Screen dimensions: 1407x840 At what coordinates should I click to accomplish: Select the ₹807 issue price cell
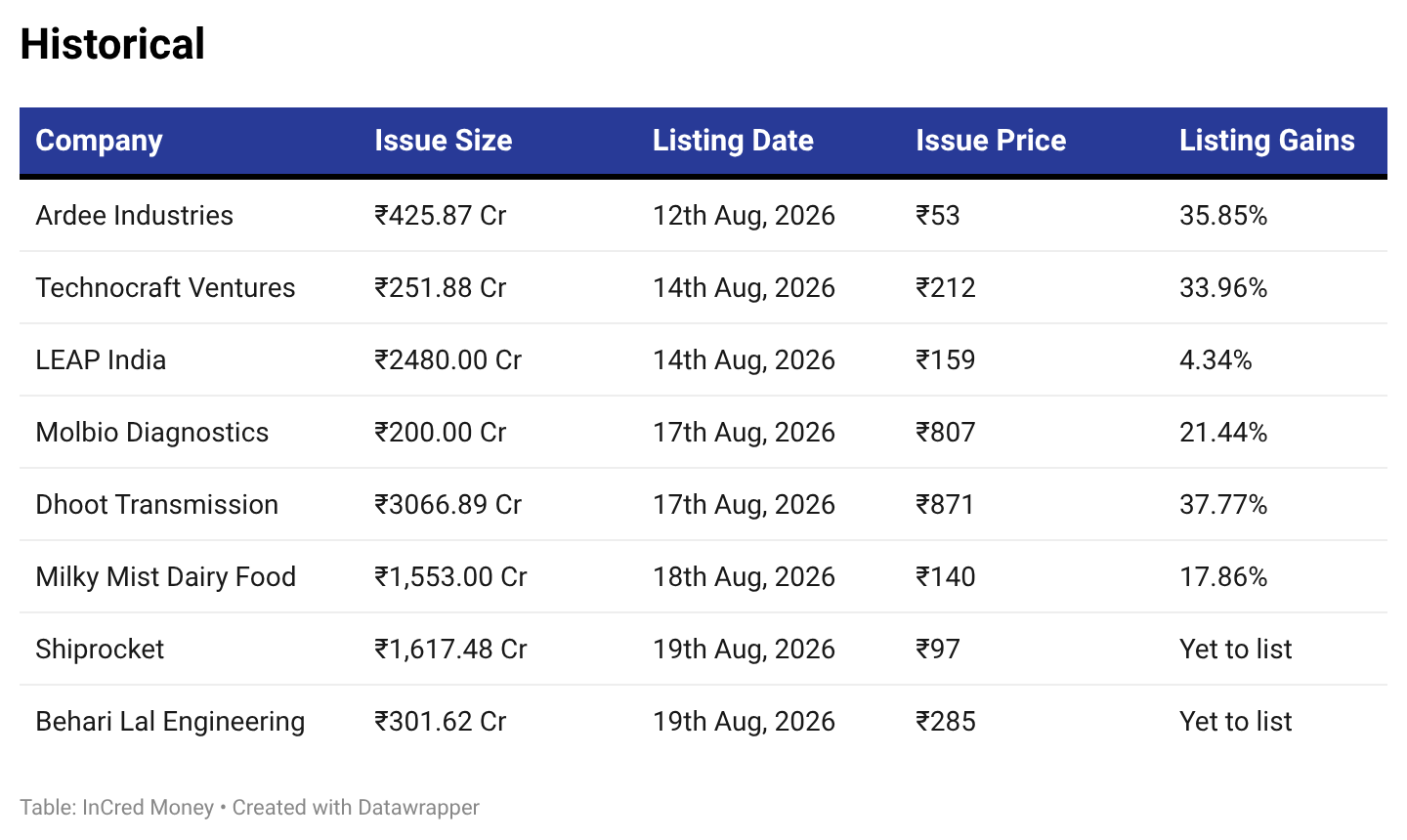945,432
